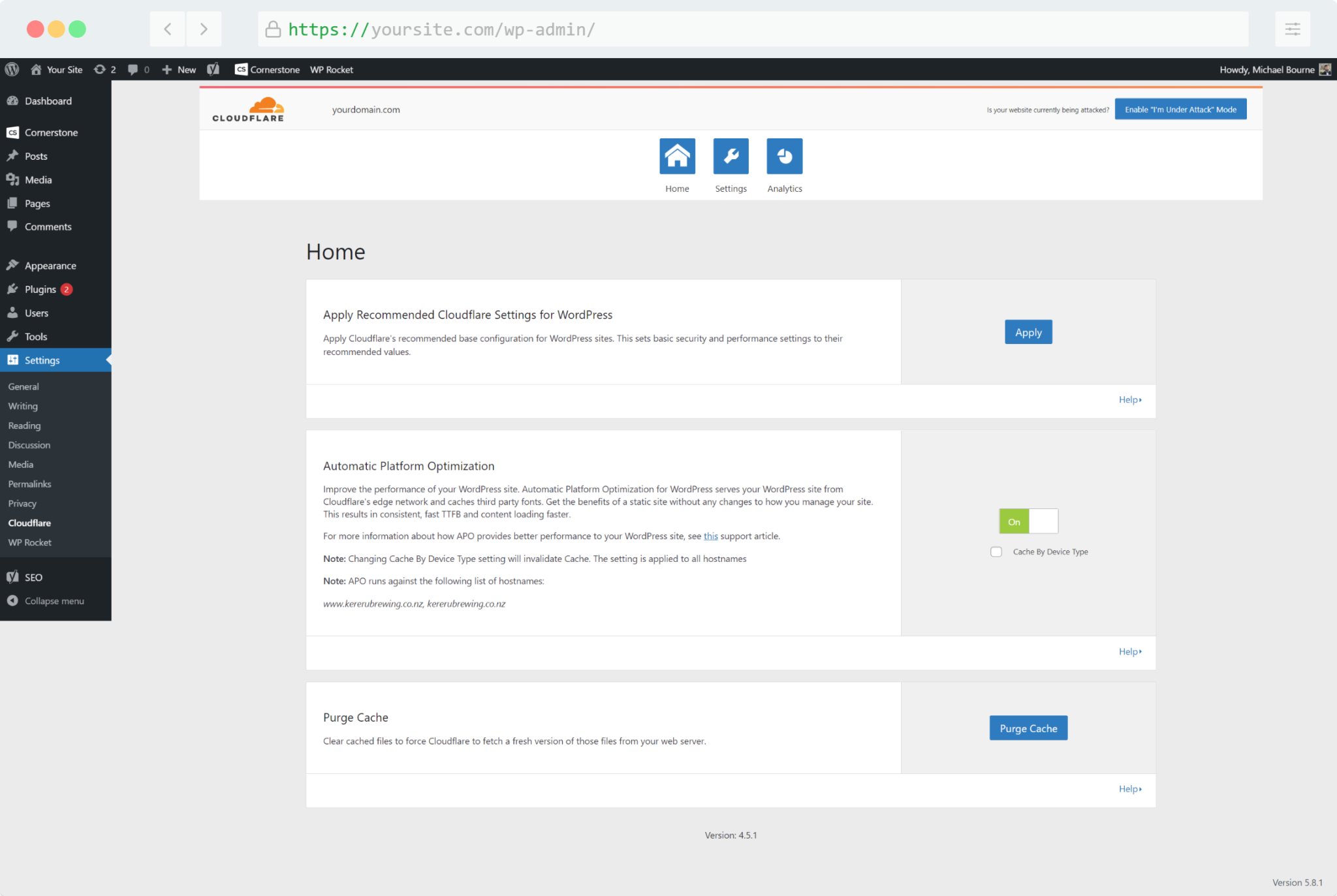Image resolution: width=1337 pixels, height=896 pixels.
Task: Click the padlock icon in address bar
Action: [273, 29]
